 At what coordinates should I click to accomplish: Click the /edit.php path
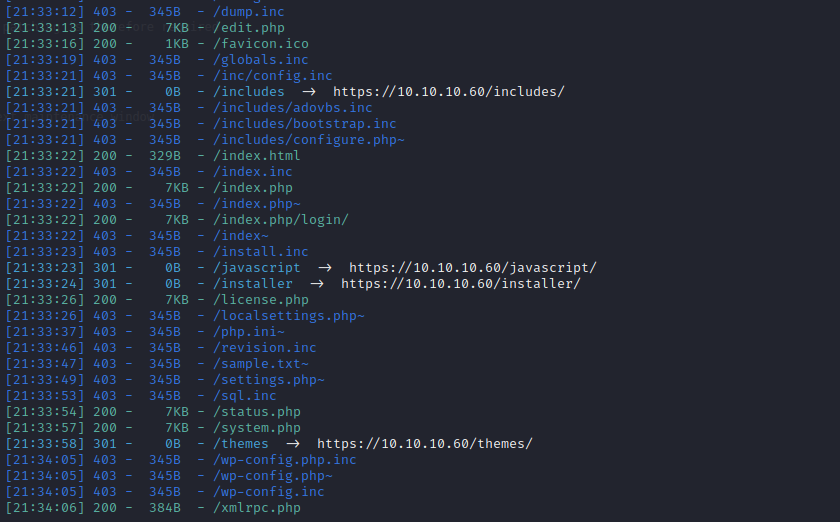pos(249,28)
